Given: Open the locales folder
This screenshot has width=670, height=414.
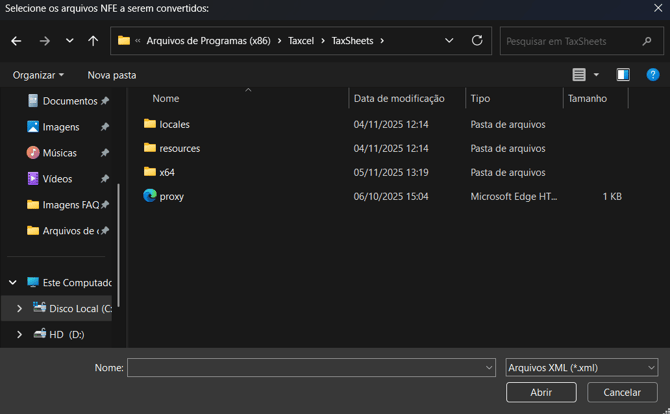Looking at the screenshot, I should click(174, 125).
